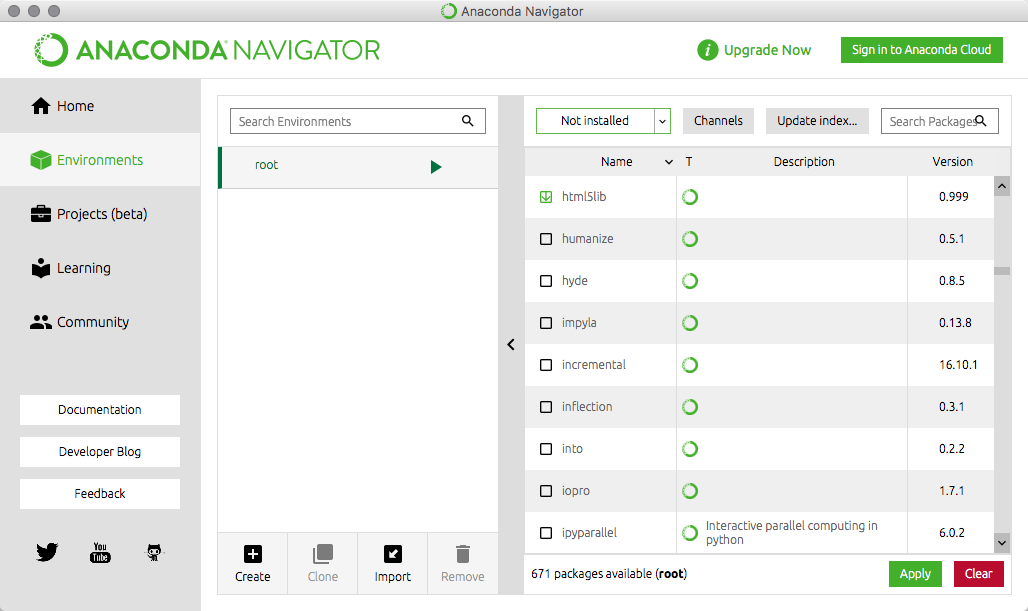The height and width of the screenshot is (611, 1028).
Task: Open the Twitter icon link
Action: [x=47, y=552]
